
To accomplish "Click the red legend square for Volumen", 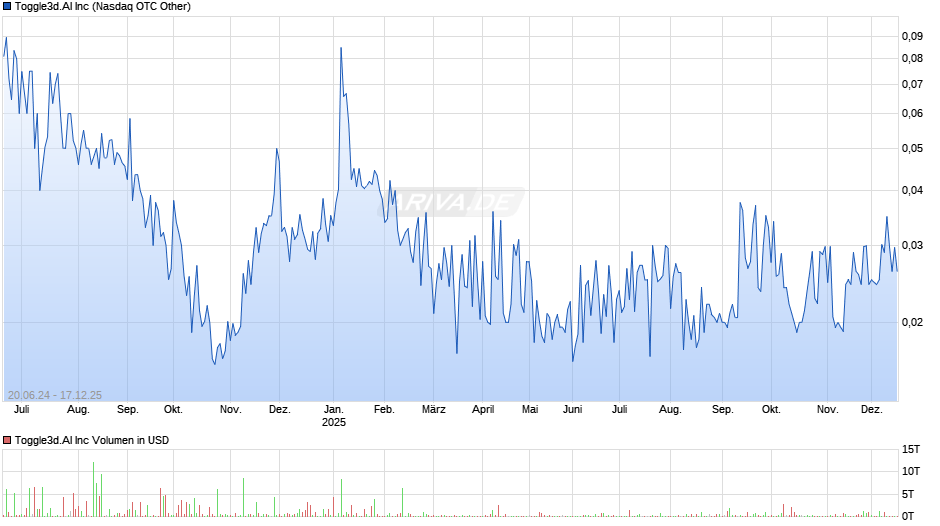I will 7,440.
